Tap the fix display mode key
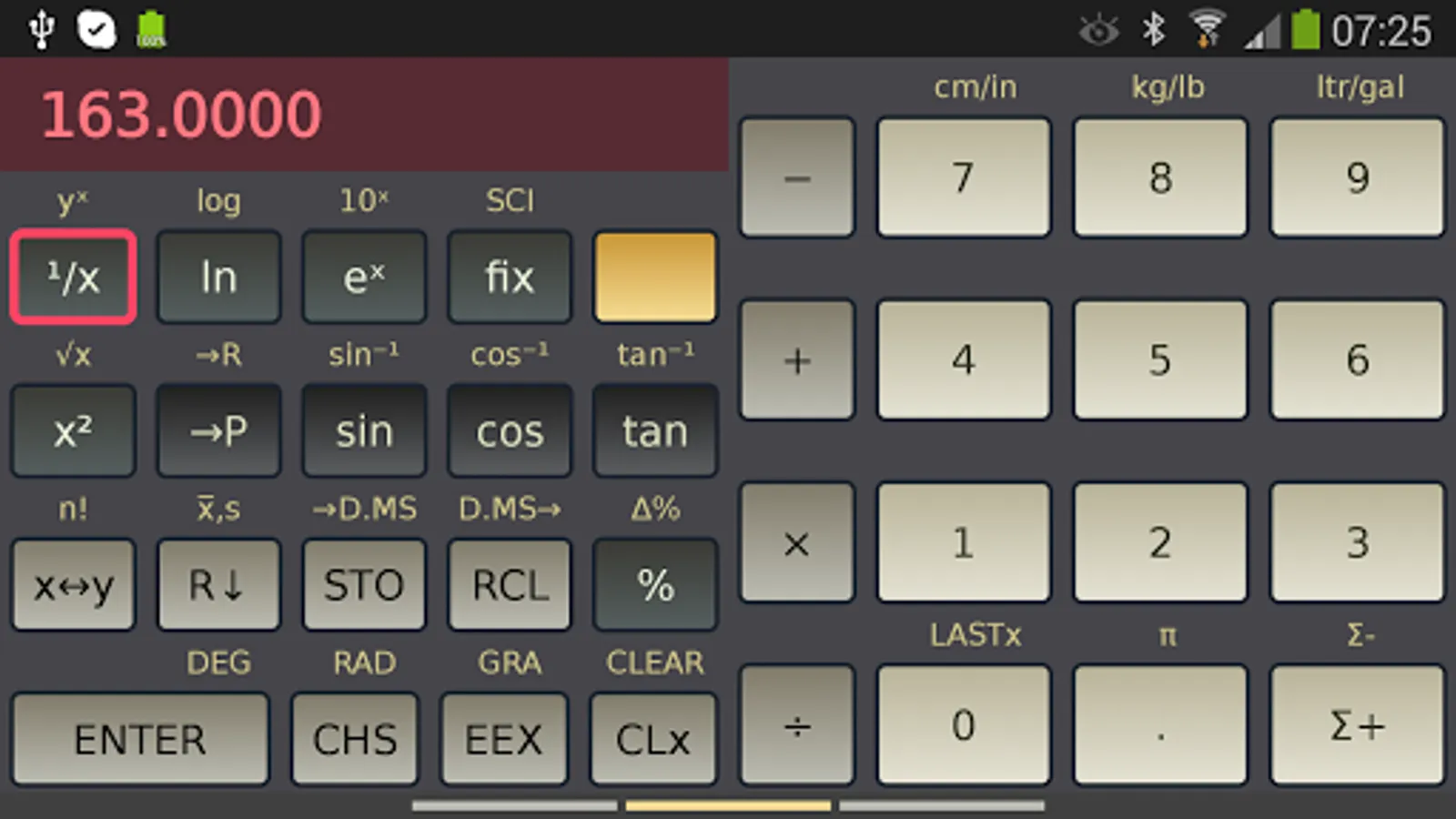This screenshot has width=1456, height=819. (510, 277)
